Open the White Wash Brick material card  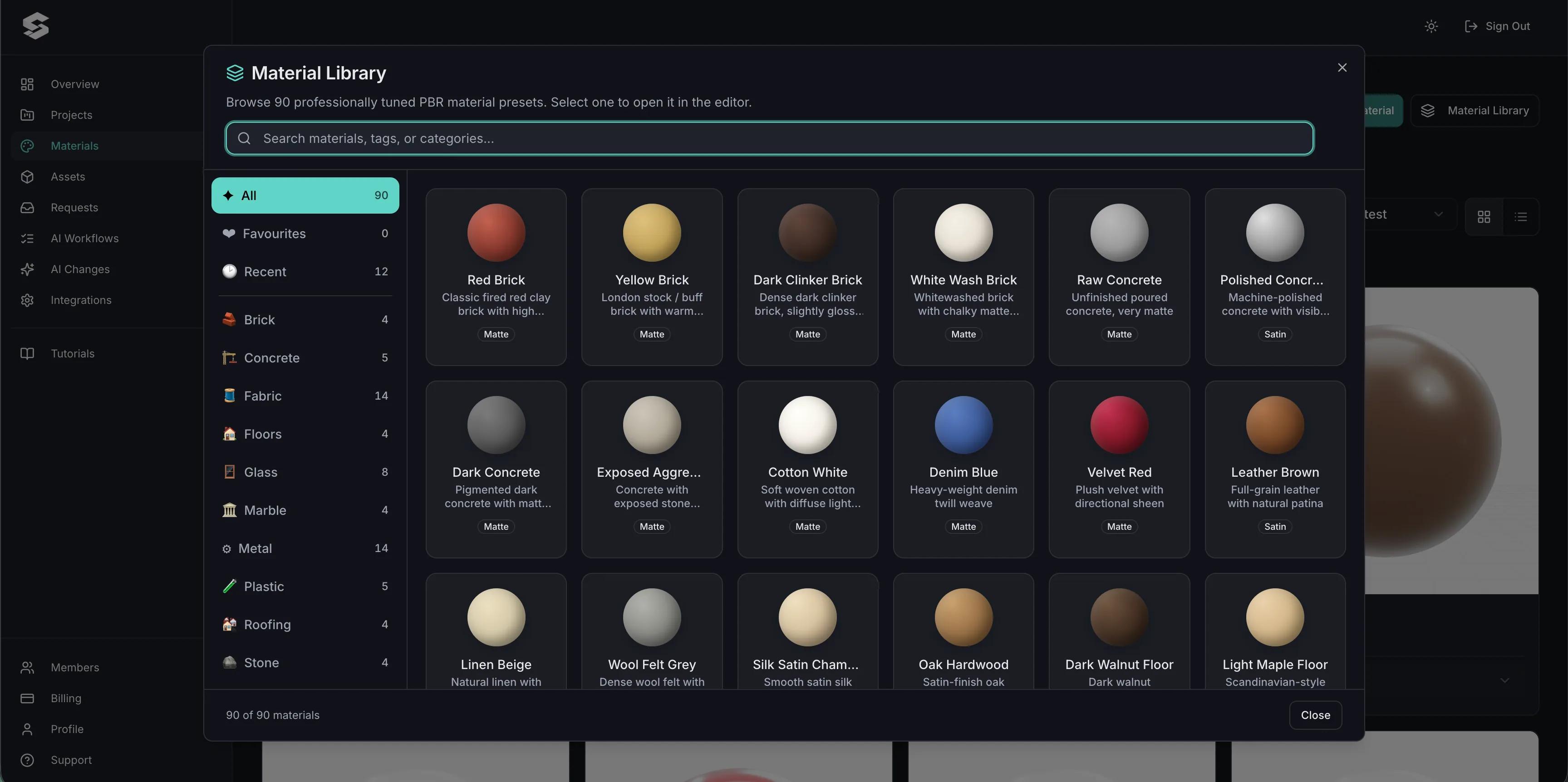tap(963, 277)
